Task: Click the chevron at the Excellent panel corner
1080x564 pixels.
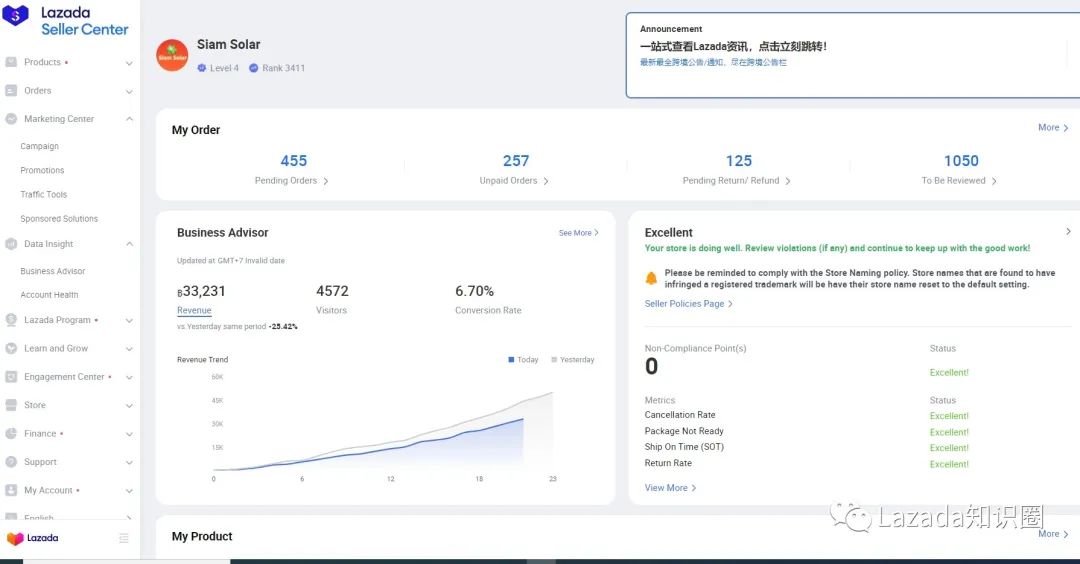Action: (x=1068, y=231)
